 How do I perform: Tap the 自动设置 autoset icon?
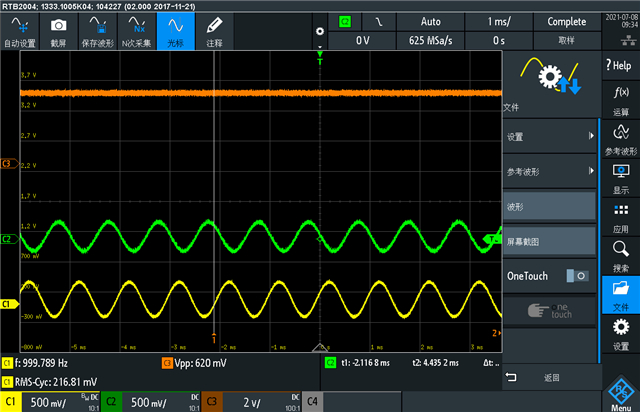20,31
